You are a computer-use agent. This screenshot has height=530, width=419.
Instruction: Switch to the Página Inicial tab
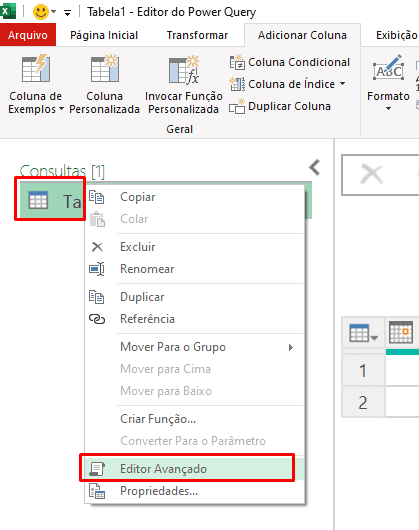(104, 35)
